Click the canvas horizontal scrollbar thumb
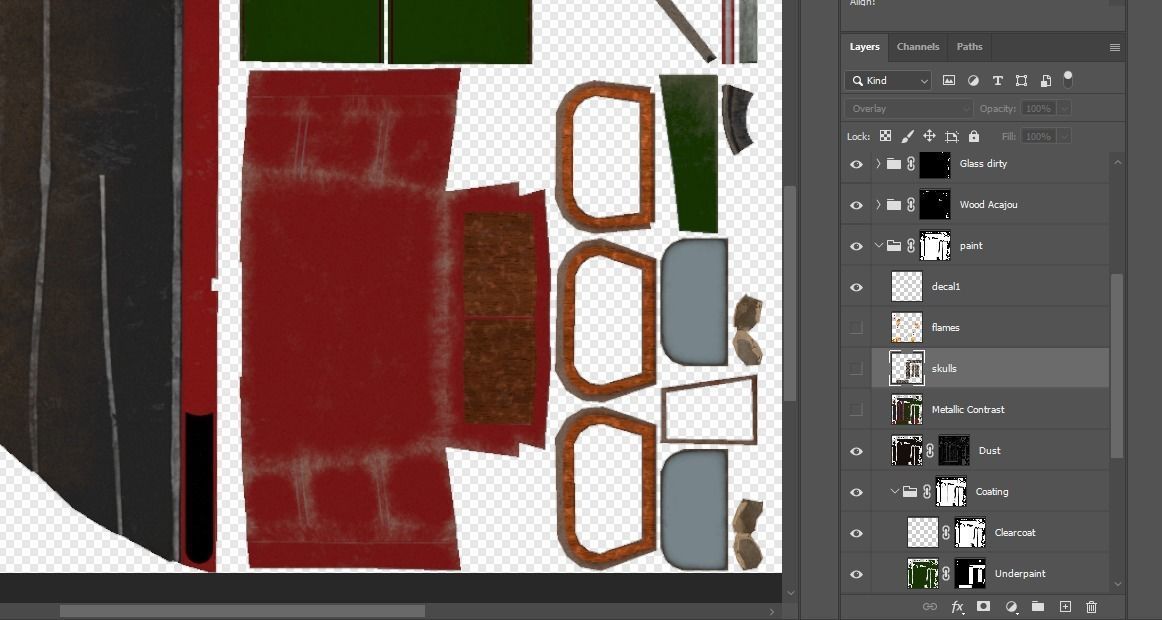1162x620 pixels. (x=242, y=611)
